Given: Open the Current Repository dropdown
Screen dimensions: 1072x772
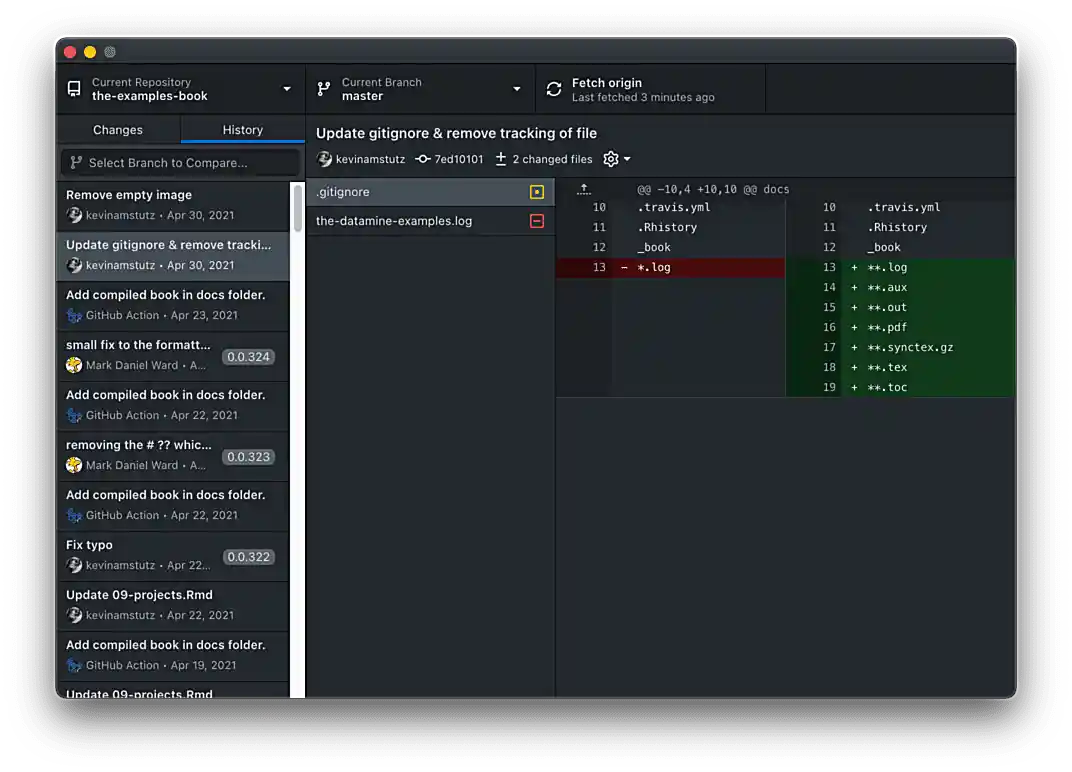Looking at the screenshot, I should point(180,89).
